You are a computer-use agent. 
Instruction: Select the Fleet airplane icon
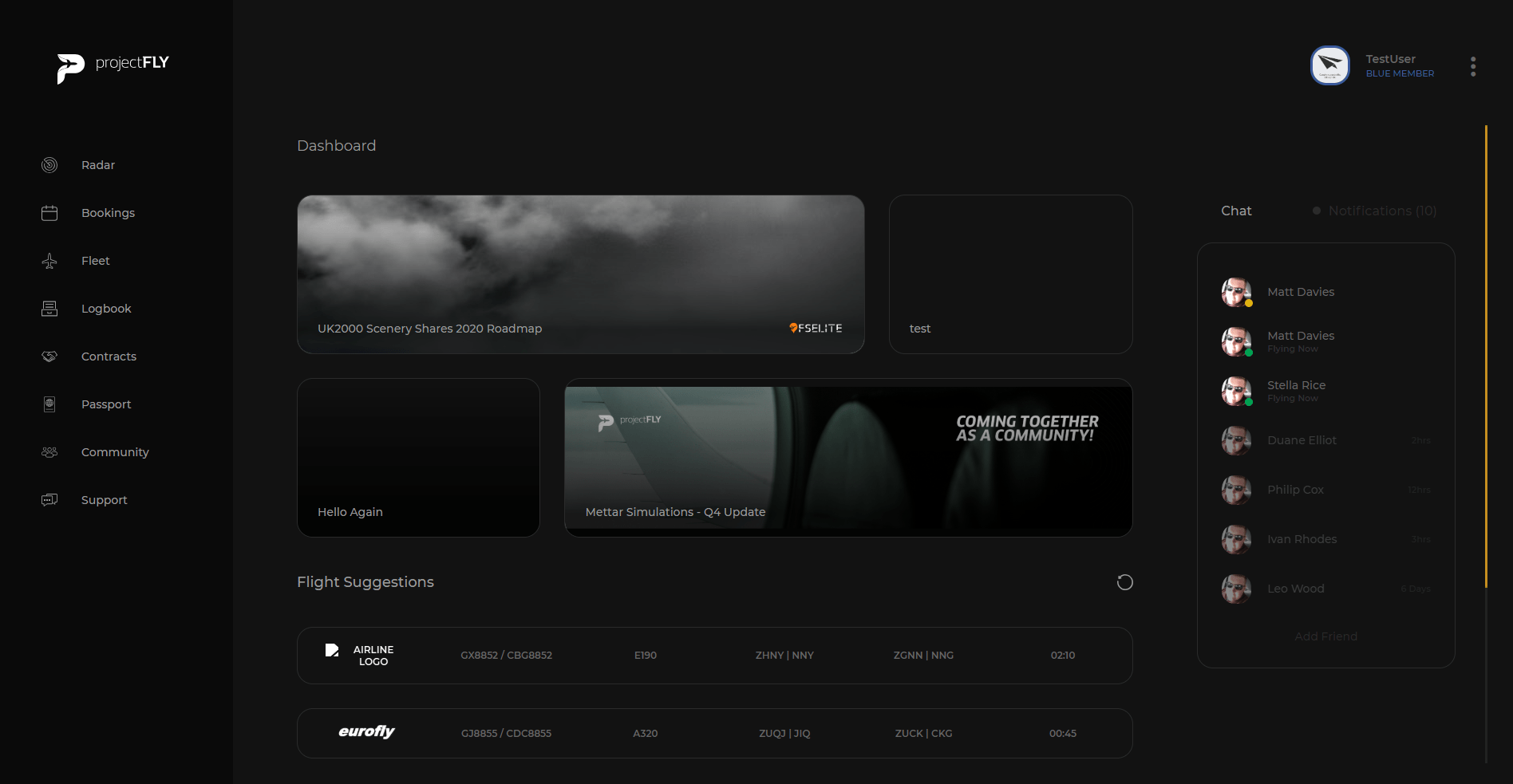tap(49, 261)
